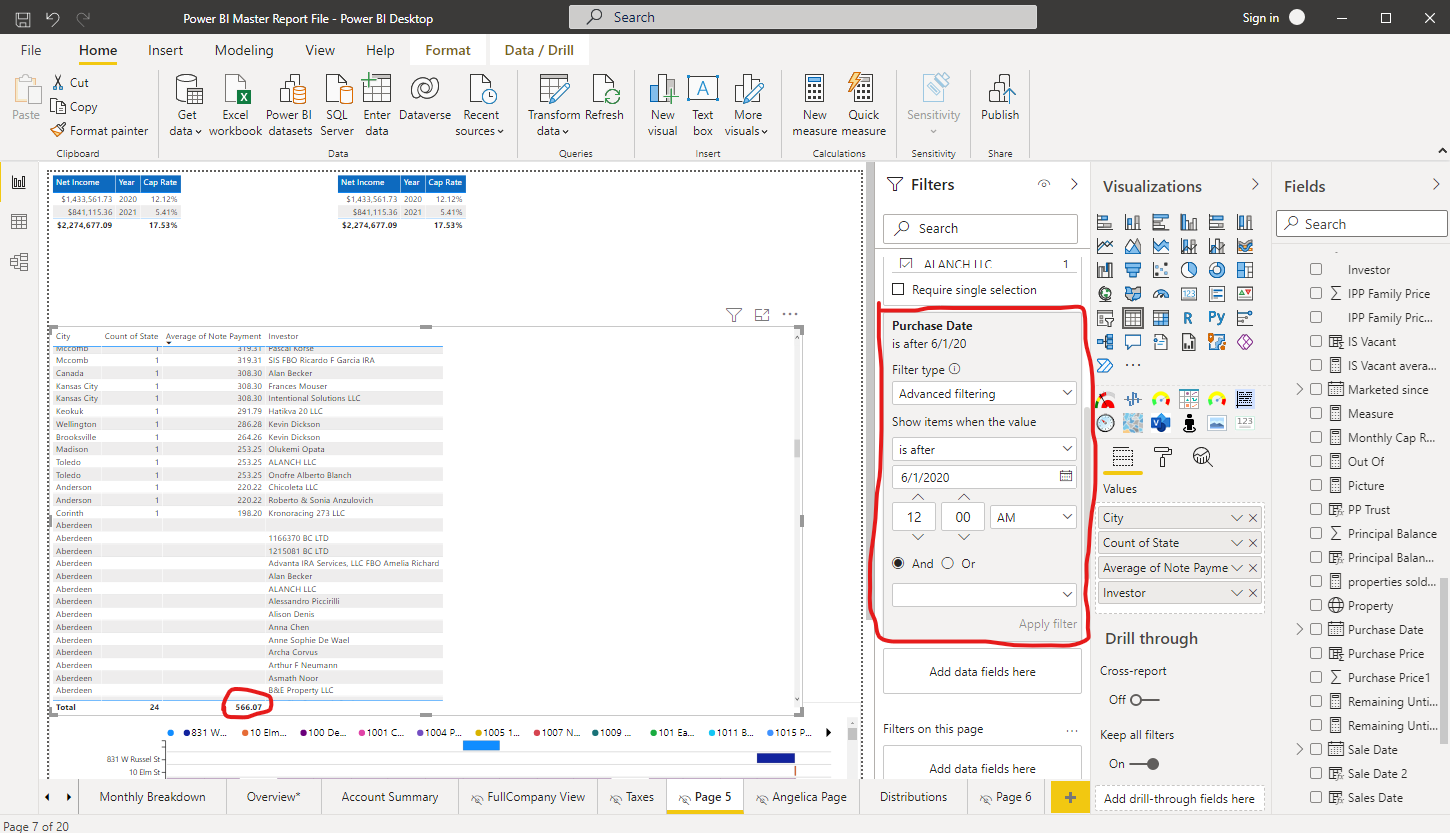Select the Or radio option
The height and width of the screenshot is (833, 1450).
(947, 564)
